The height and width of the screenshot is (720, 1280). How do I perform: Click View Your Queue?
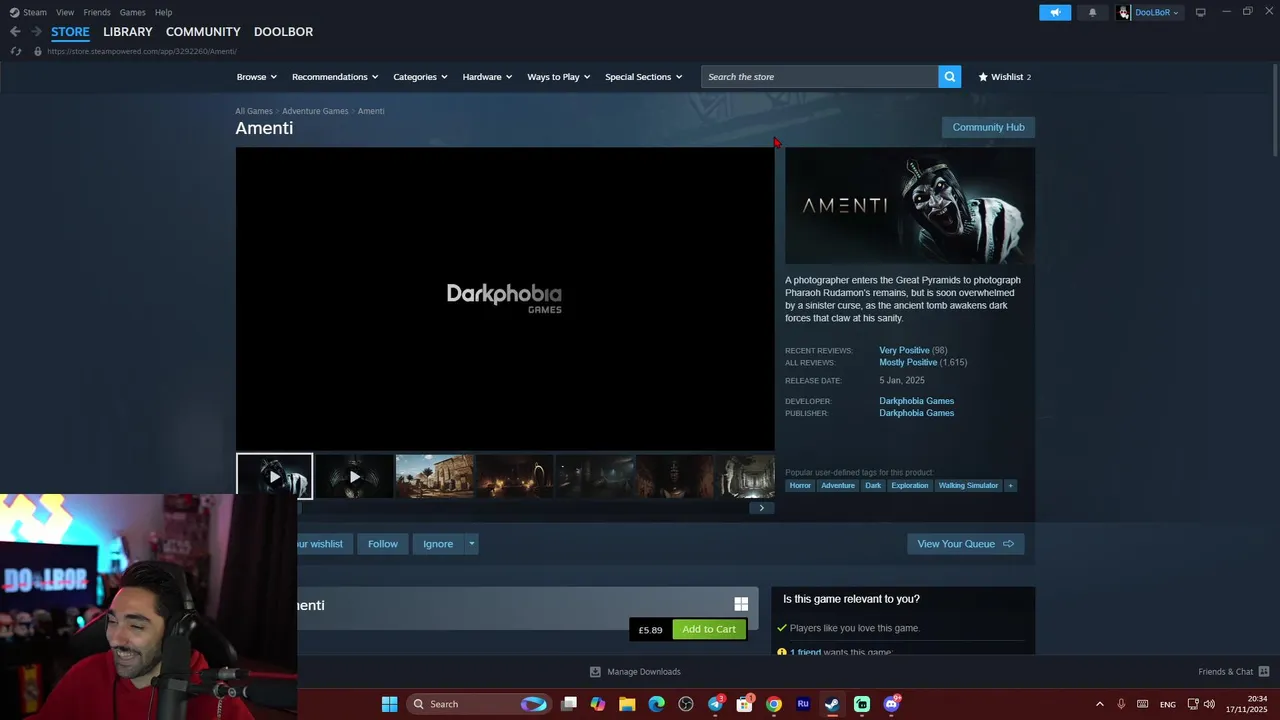point(965,544)
